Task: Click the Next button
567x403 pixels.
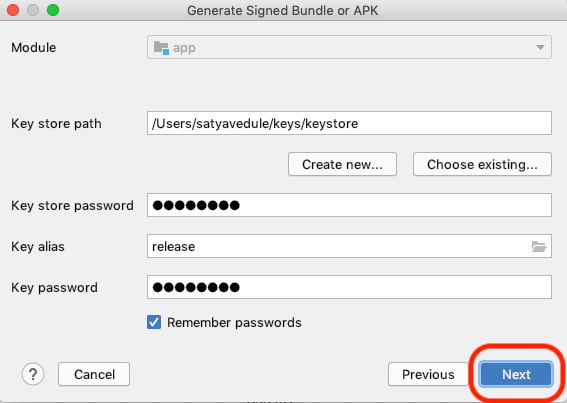Action: pos(516,374)
